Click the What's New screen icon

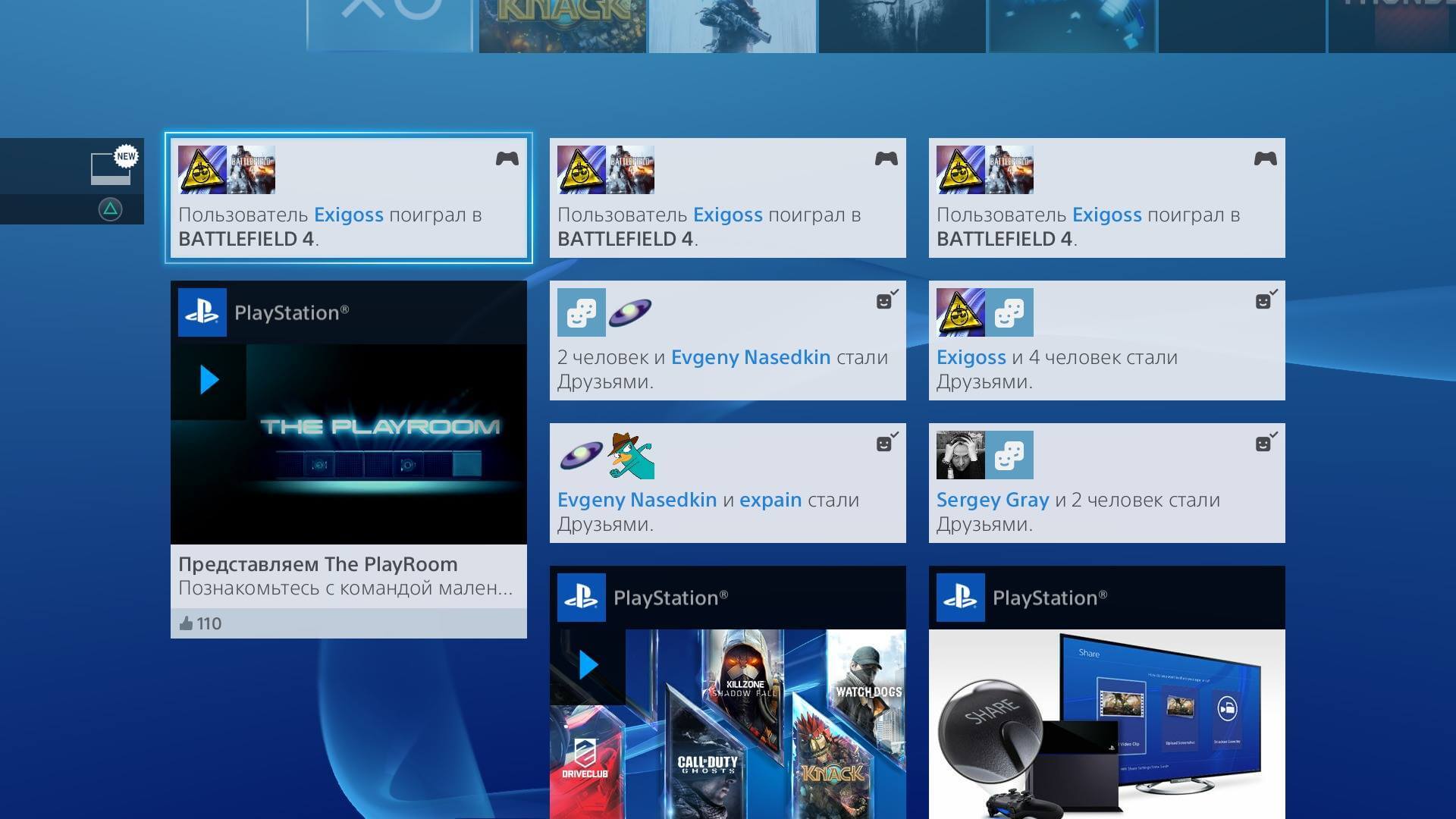click(x=111, y=168)
